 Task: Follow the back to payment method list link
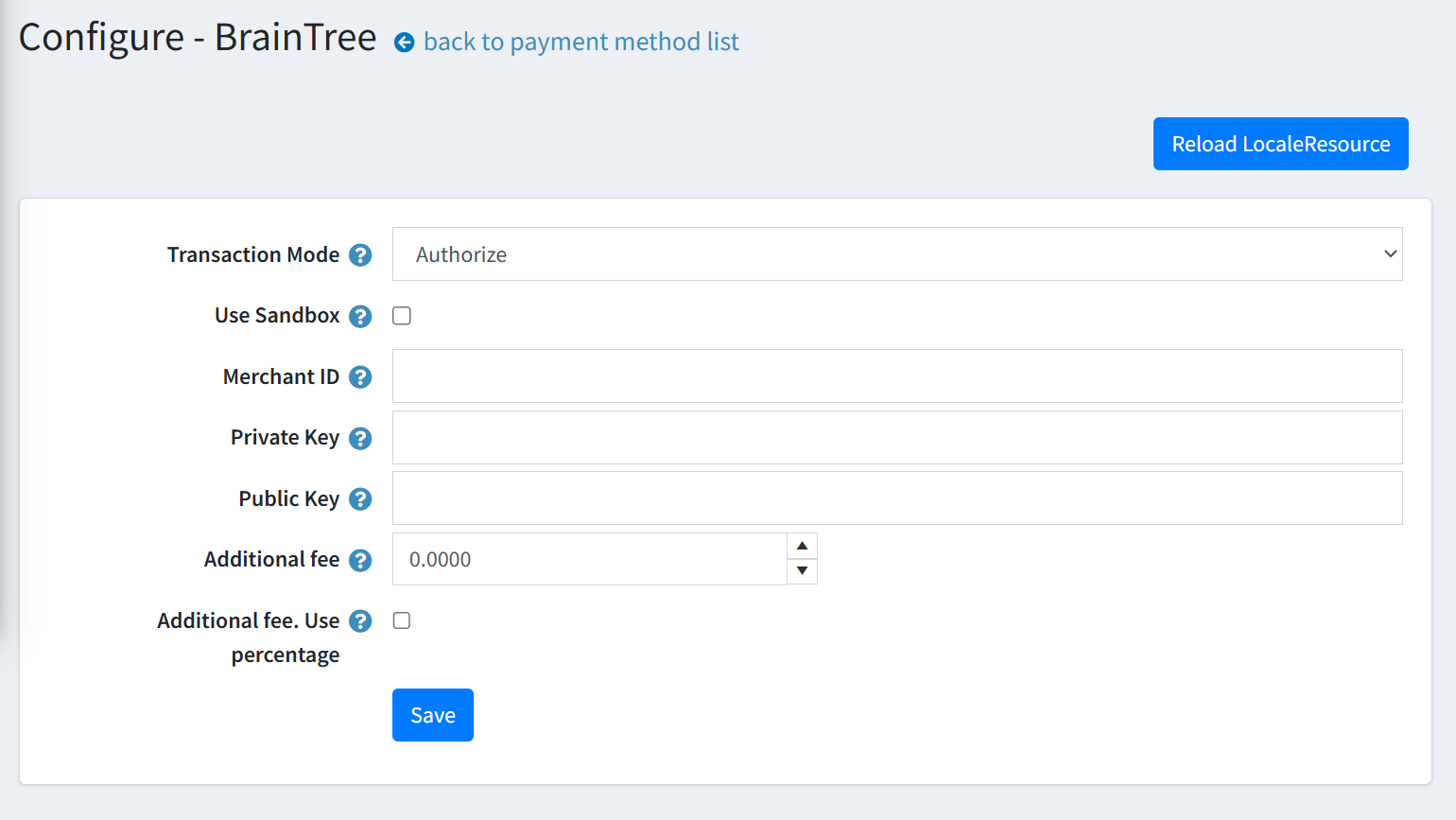(581, 42)
